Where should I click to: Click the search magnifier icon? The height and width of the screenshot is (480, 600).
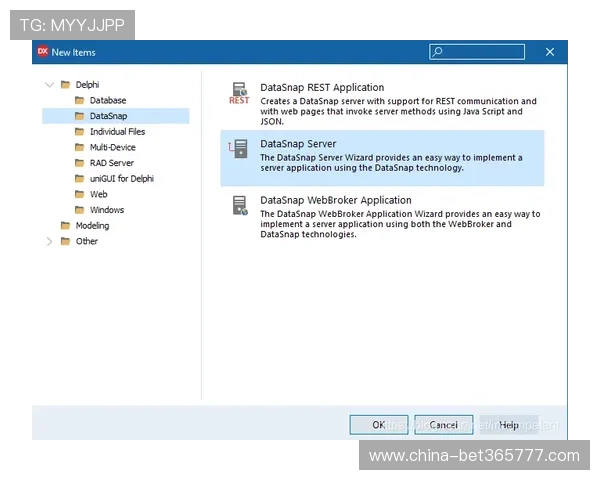coord(437,52)
